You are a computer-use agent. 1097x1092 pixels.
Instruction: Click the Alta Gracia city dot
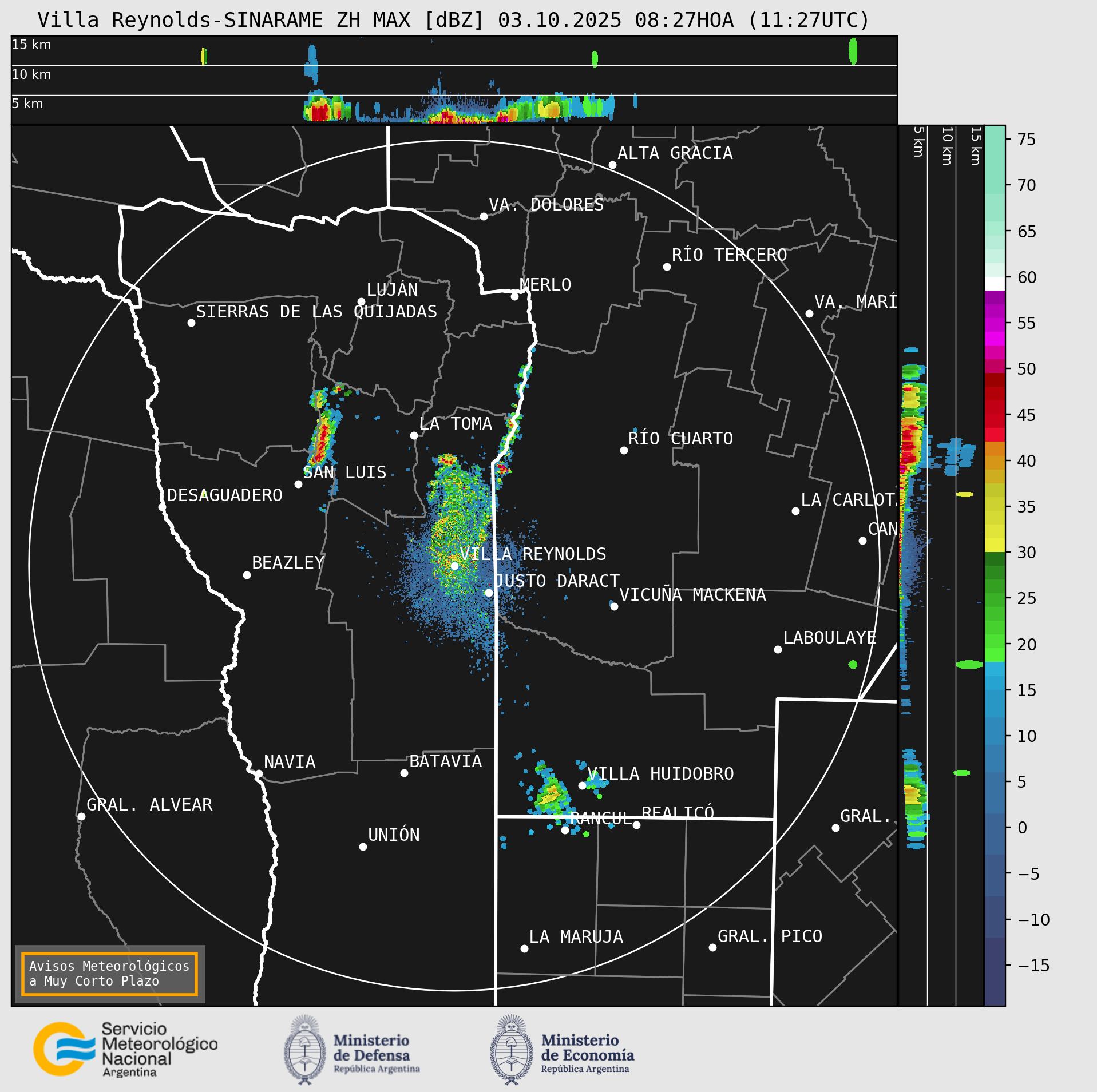[612, 165]
